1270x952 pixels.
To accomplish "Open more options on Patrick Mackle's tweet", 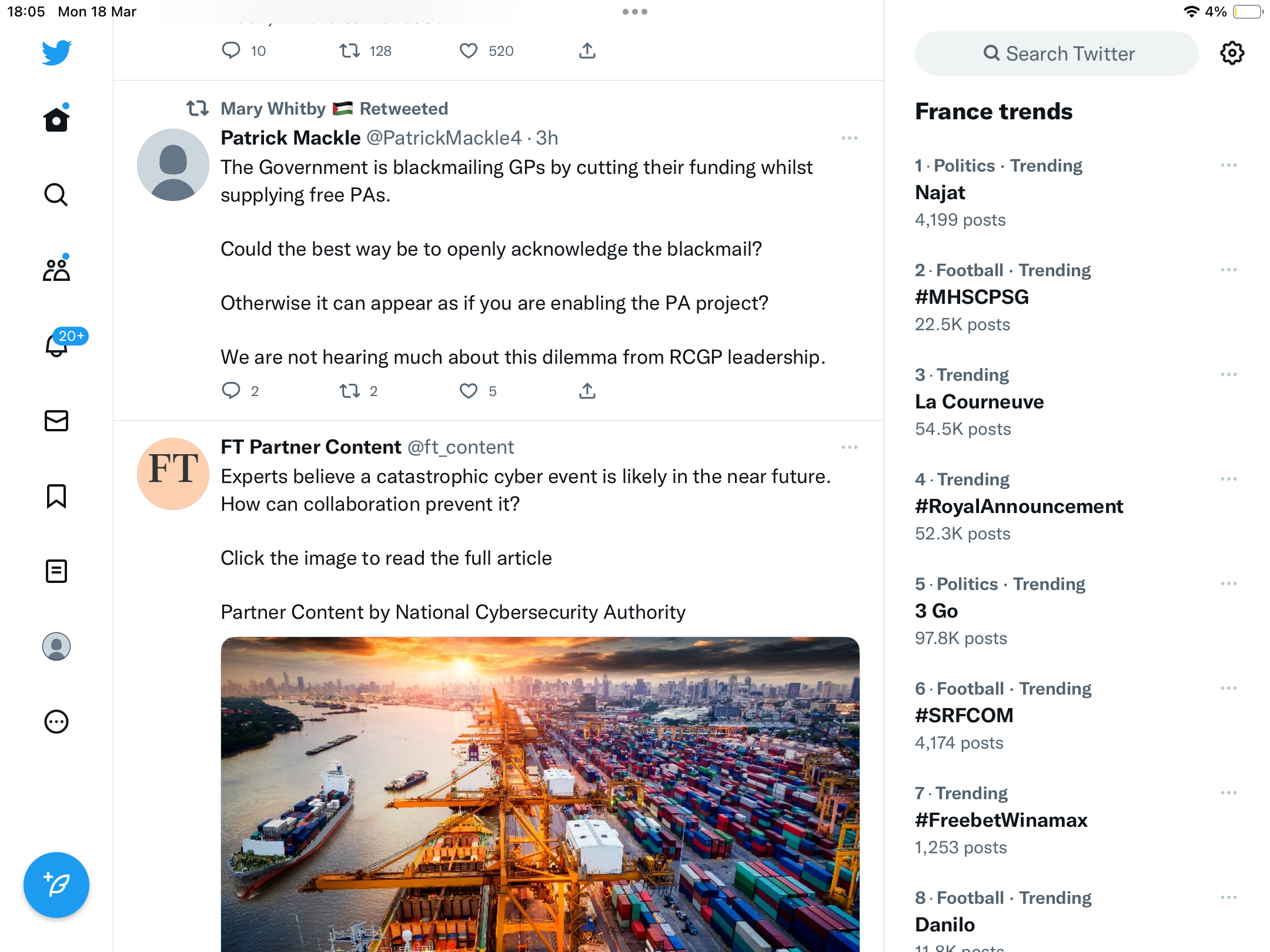I will coord(850,138).
